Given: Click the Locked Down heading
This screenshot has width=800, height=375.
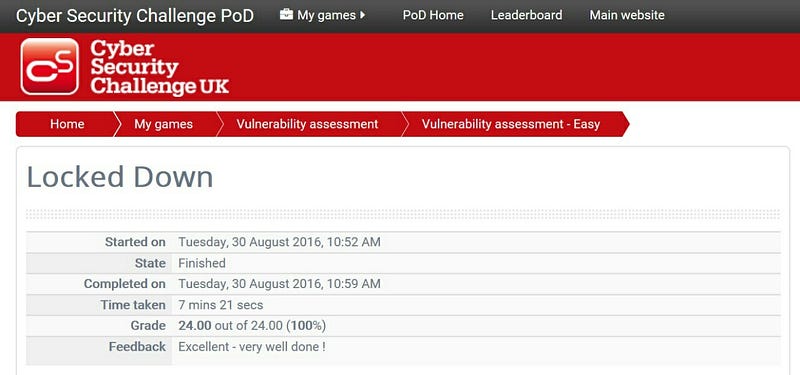Looking at the screenshot, I should (120, 177).
